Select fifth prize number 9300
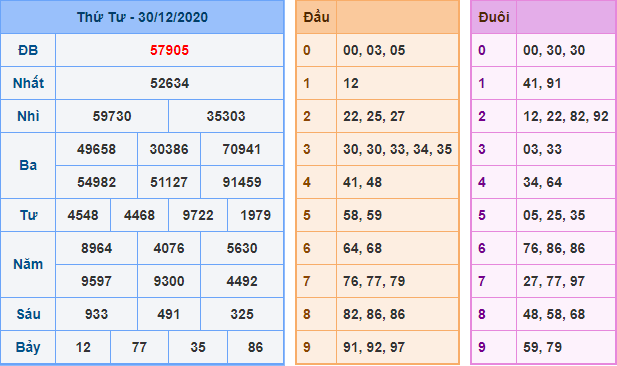 (x=169, y=282)
